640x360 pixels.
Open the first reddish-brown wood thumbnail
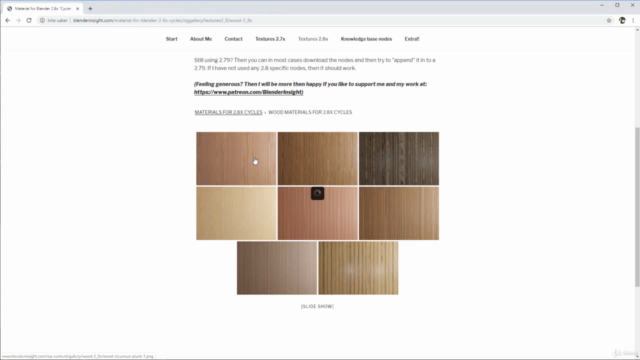236,158
